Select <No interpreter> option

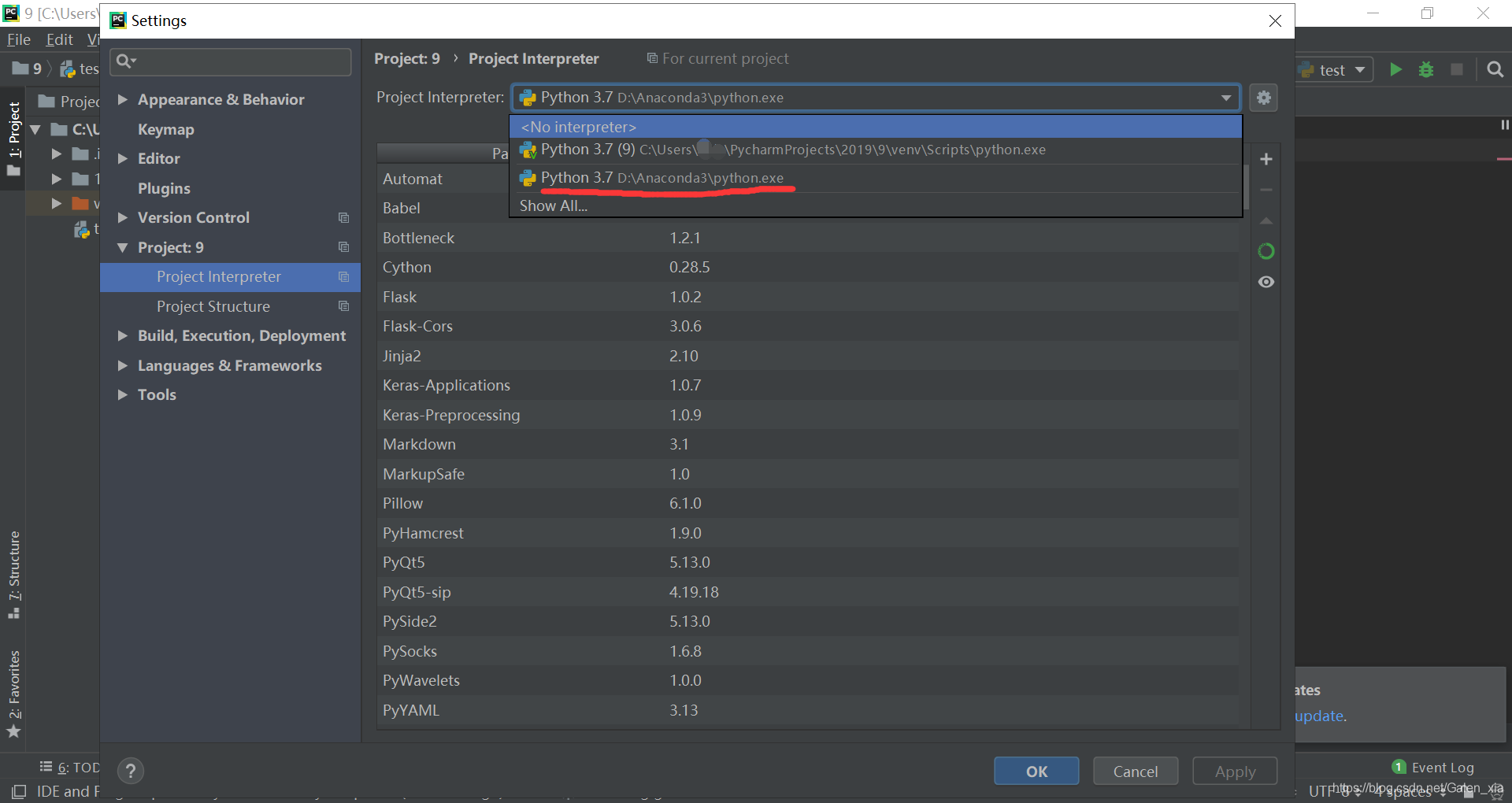click(x=876, y=127)
